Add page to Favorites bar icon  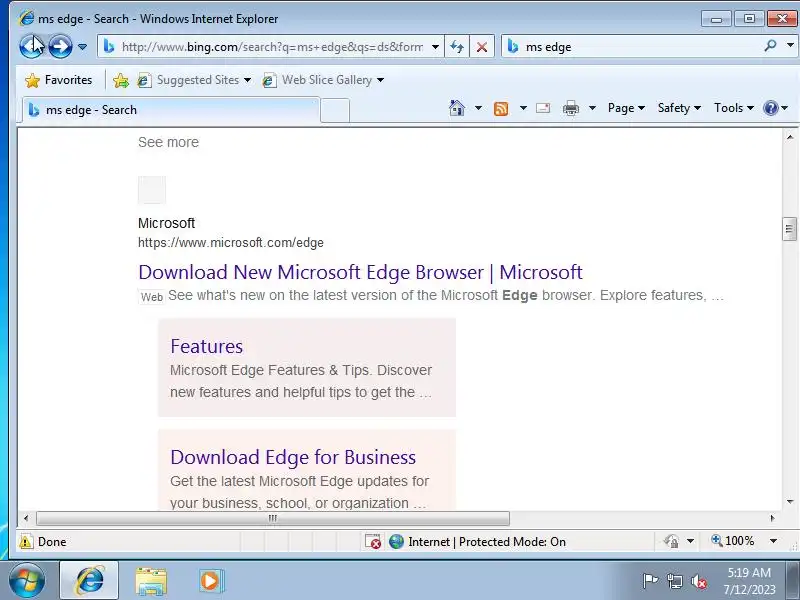click(121, 80)
